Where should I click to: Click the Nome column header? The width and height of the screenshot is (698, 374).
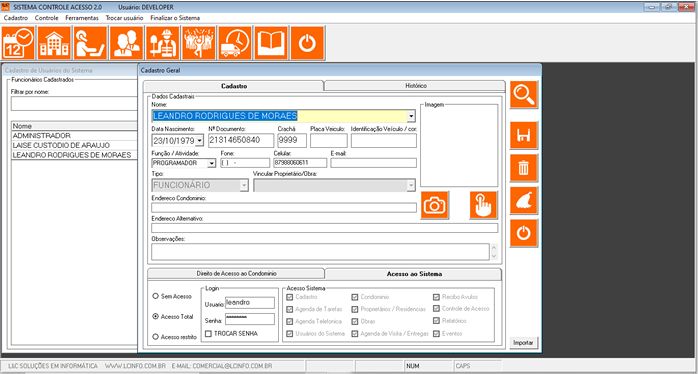coord(74,126)
